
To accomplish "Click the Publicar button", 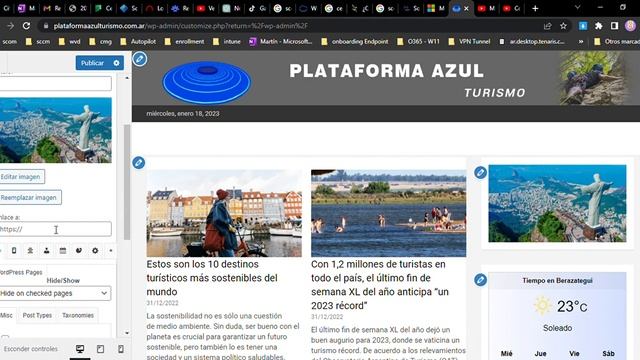I will (x=92, y=63).
